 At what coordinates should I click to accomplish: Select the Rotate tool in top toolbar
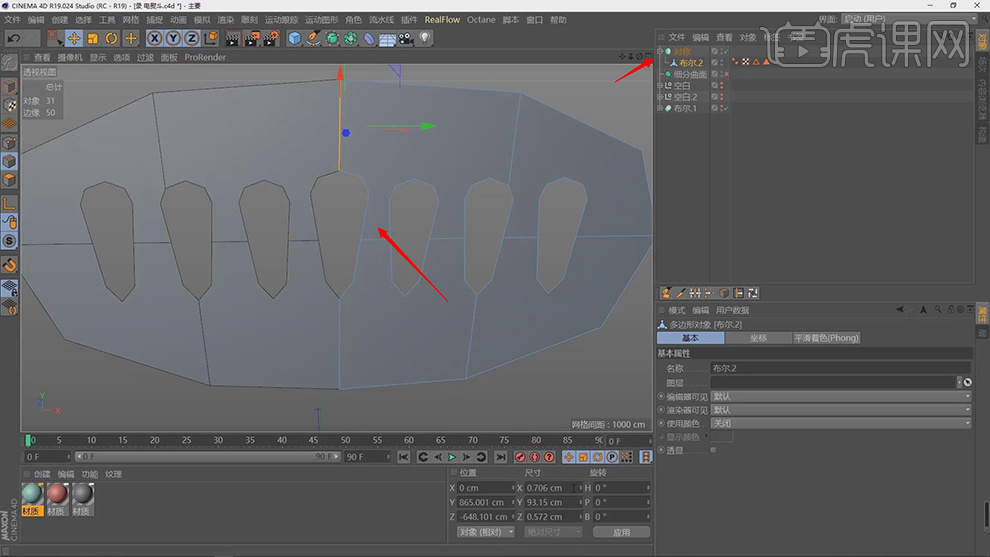(x=112, y=38)
